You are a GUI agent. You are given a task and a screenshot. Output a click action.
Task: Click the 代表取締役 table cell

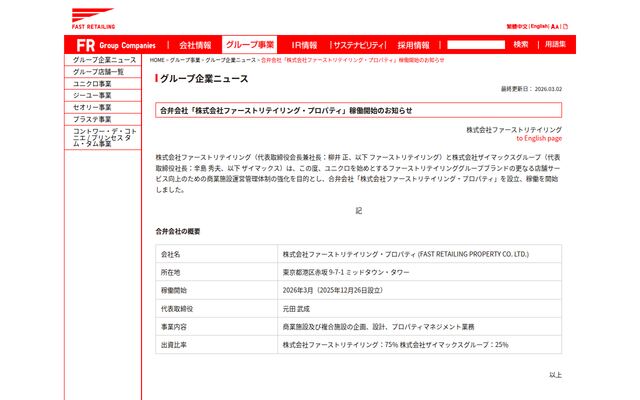tap(216, 309)
